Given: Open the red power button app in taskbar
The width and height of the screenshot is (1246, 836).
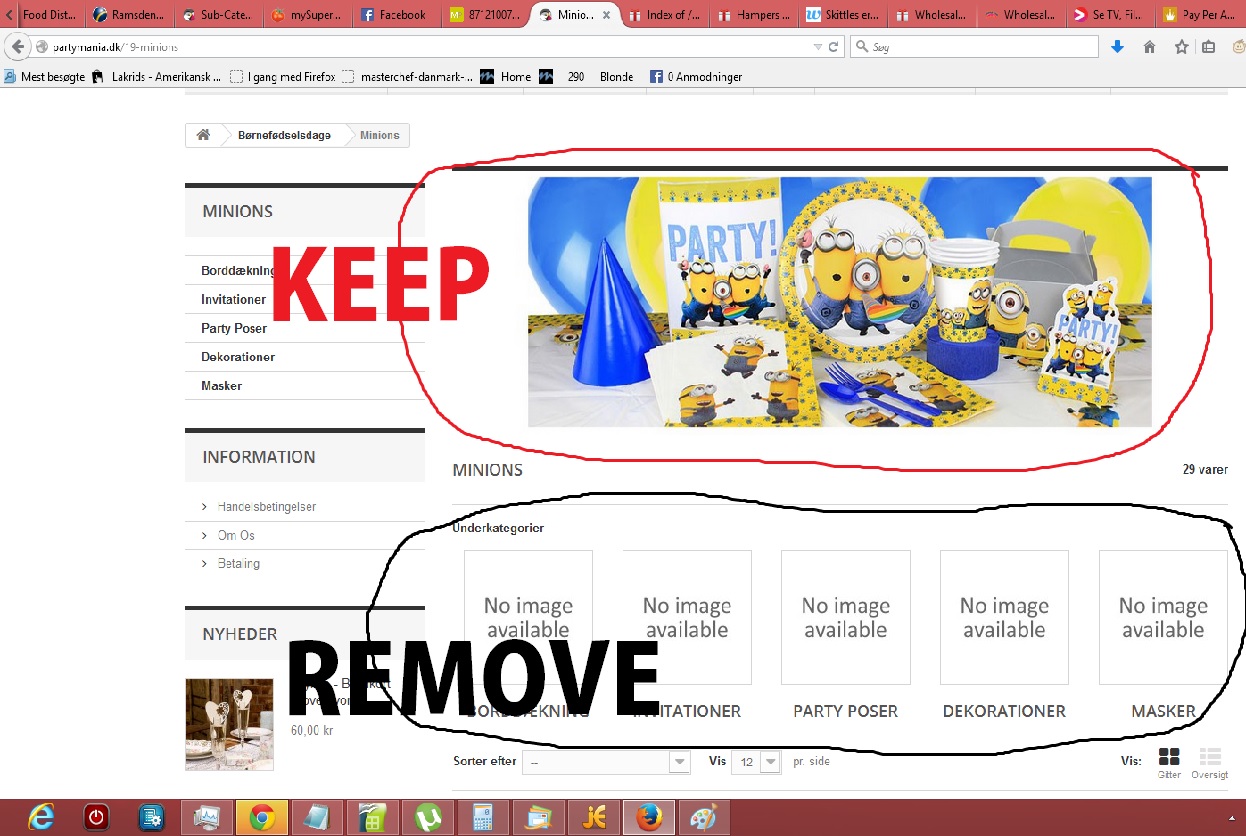Looking at the screenshot, I should 96,817.
